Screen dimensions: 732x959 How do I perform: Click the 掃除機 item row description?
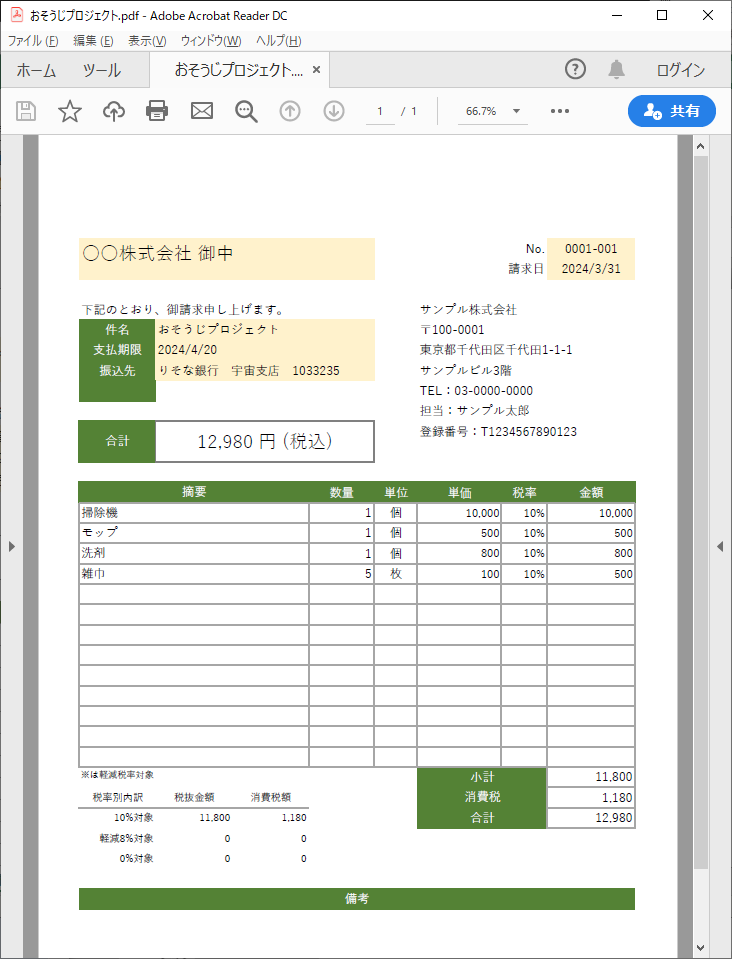pos(100,513)
